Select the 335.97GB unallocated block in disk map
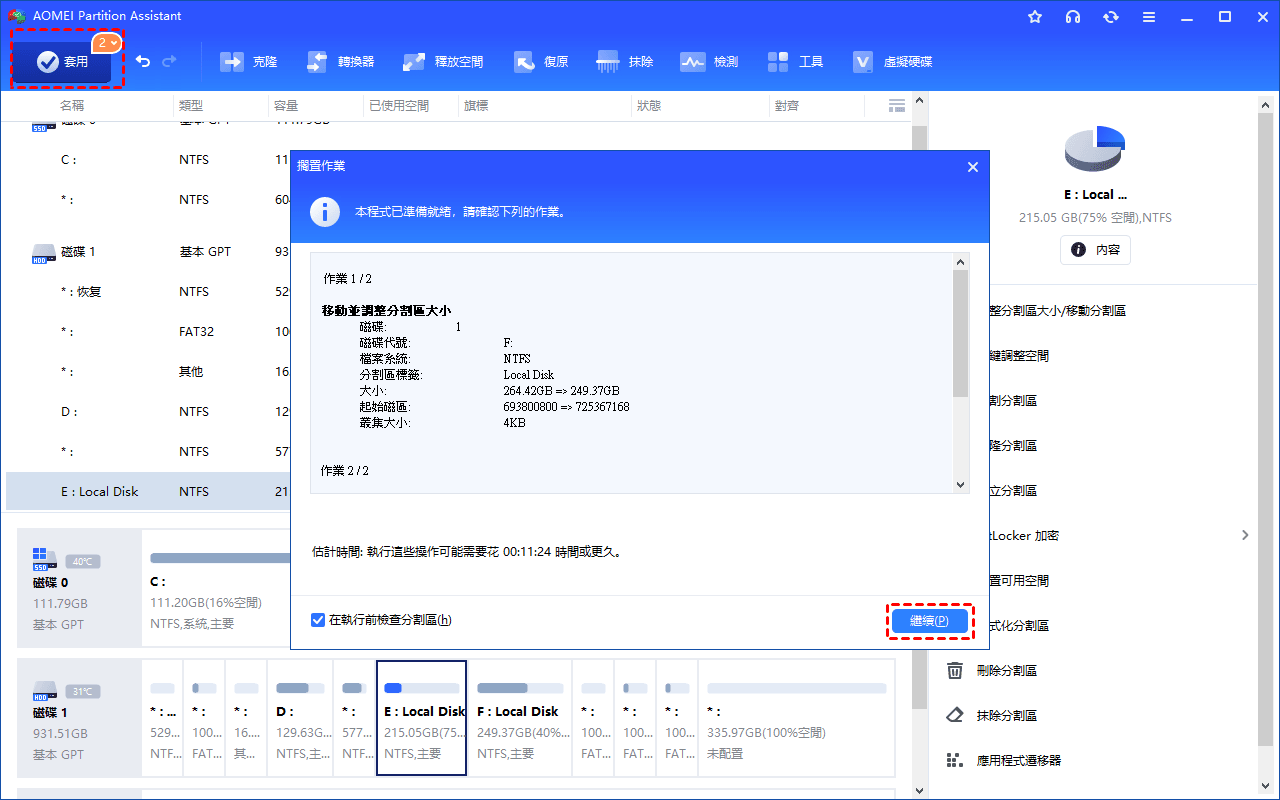The height and width of the screenshot is (800, 1280). click(x=797, y=718)
